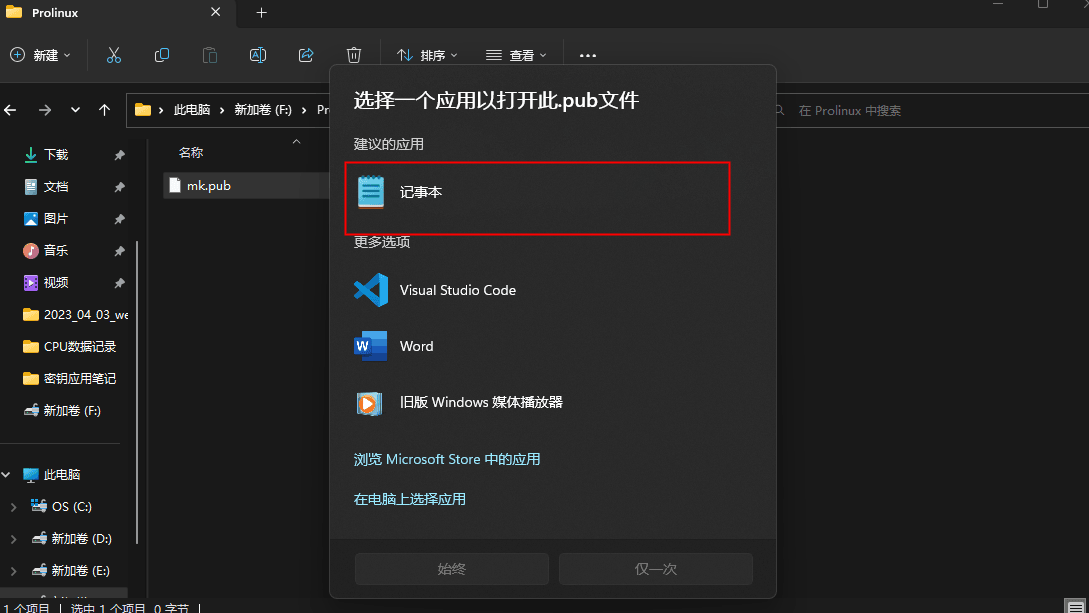Click the Delete trash icon
The width and height of the screenshot is (1089, 613).
click(354, 56)
